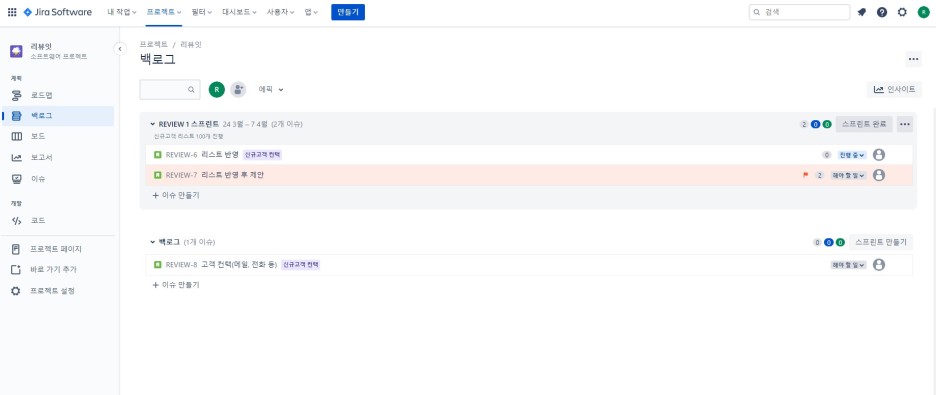The height and width of the screenshot is (395, 936).
Task: Collapse the 백로그 issue section
Action: pyautogui.click(x=153, y=242)
